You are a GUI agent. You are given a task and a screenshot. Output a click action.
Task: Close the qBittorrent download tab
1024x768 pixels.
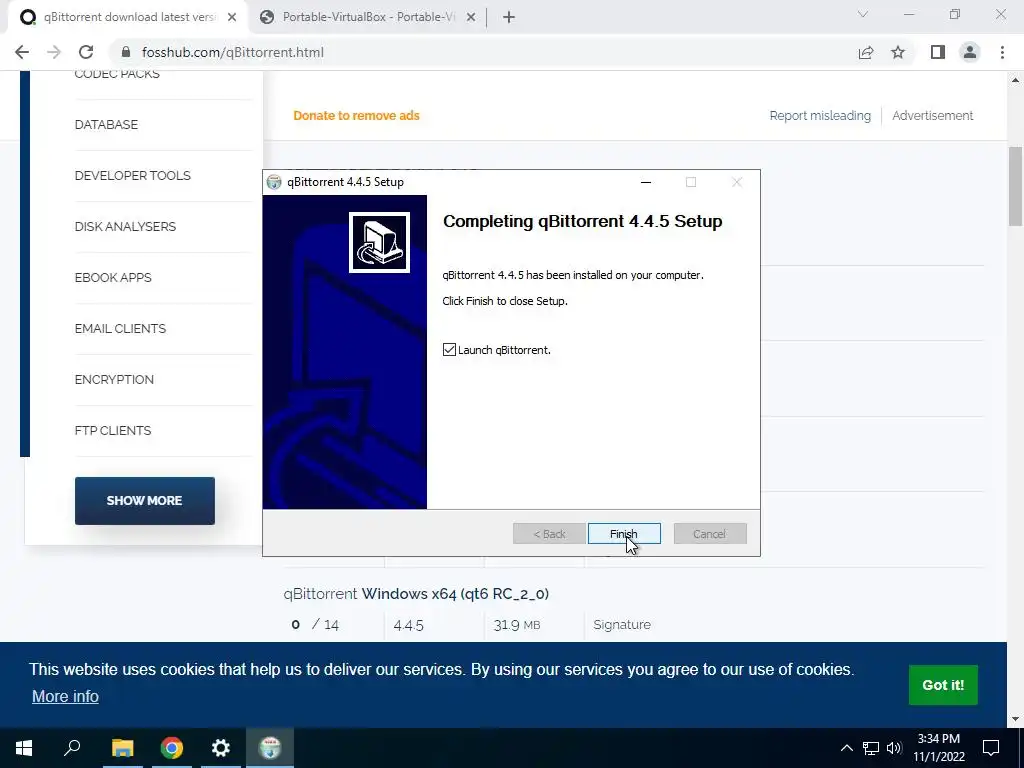232,17
